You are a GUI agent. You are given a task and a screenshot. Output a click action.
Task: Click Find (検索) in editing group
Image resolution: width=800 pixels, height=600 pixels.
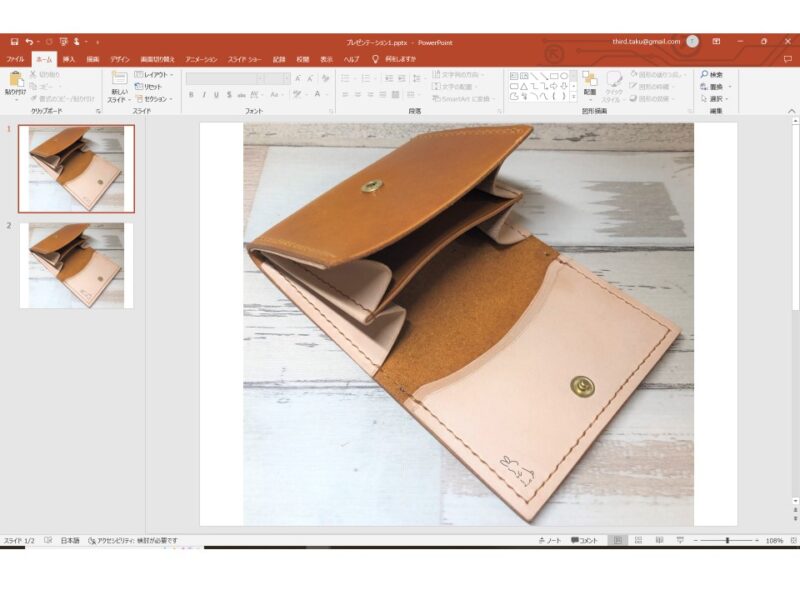[712, 74]
